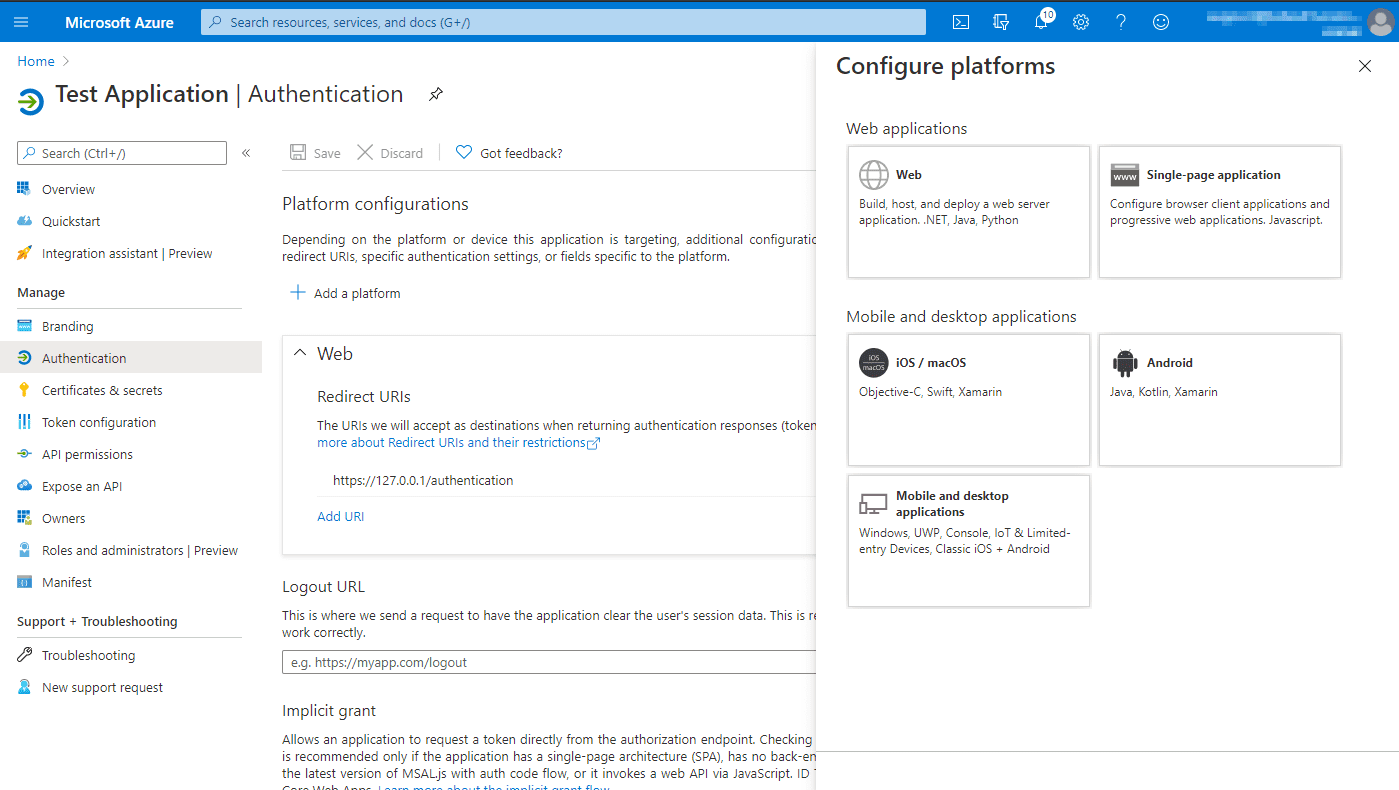Click the Integration assistant rocket icon

[x=24, y=253]
